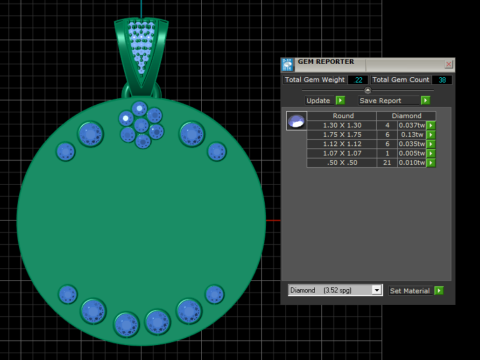The image size is (480, 360).
Task: Click the Set Material button
Action: pyautogui.click(x=410, y=291)
